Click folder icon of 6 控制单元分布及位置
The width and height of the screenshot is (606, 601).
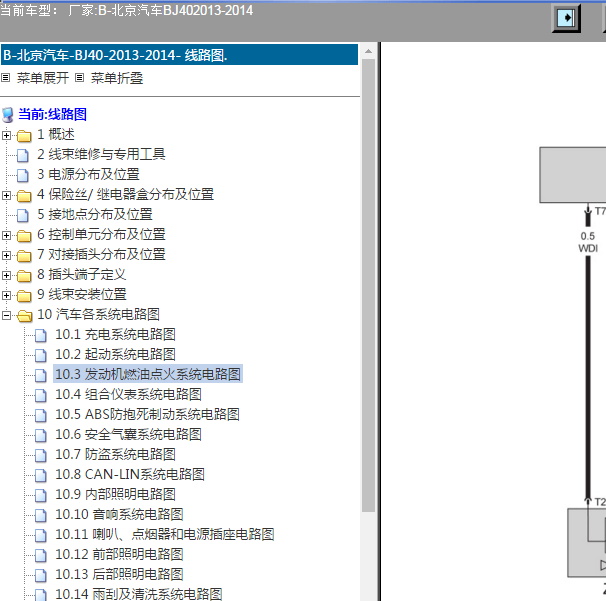click(24, 236)
